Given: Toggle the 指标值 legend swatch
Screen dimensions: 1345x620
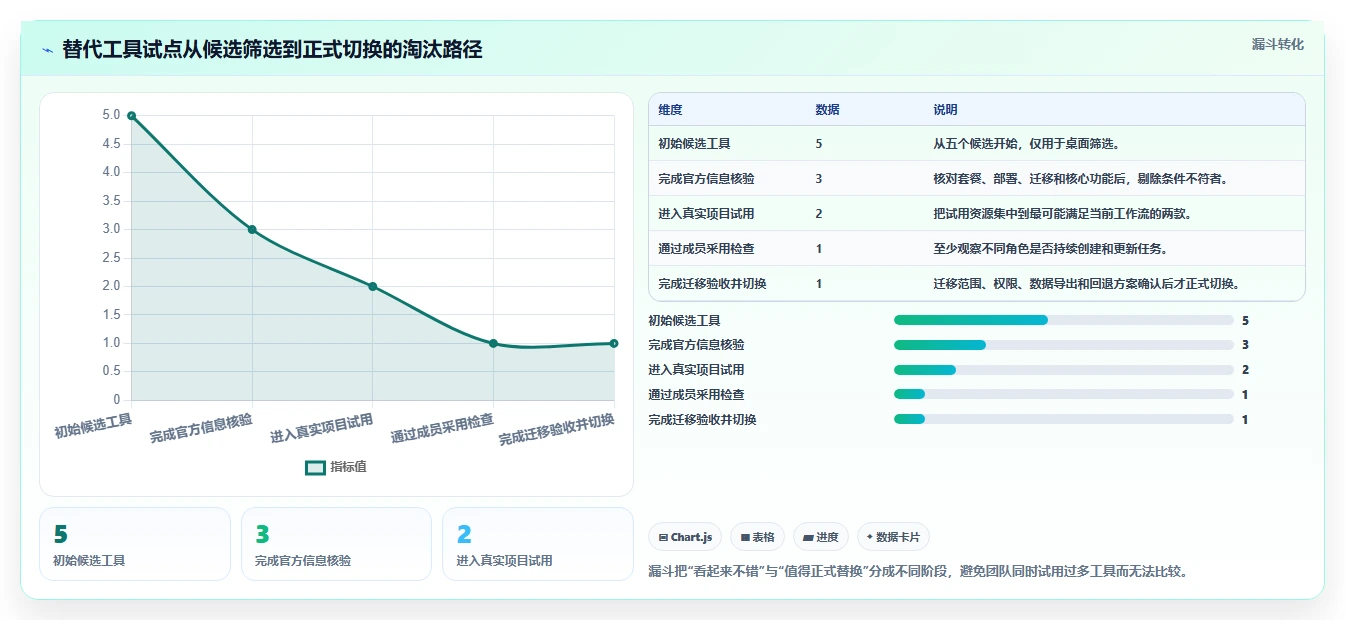Looking at the screenshot, I should click(x=315, y=467).
